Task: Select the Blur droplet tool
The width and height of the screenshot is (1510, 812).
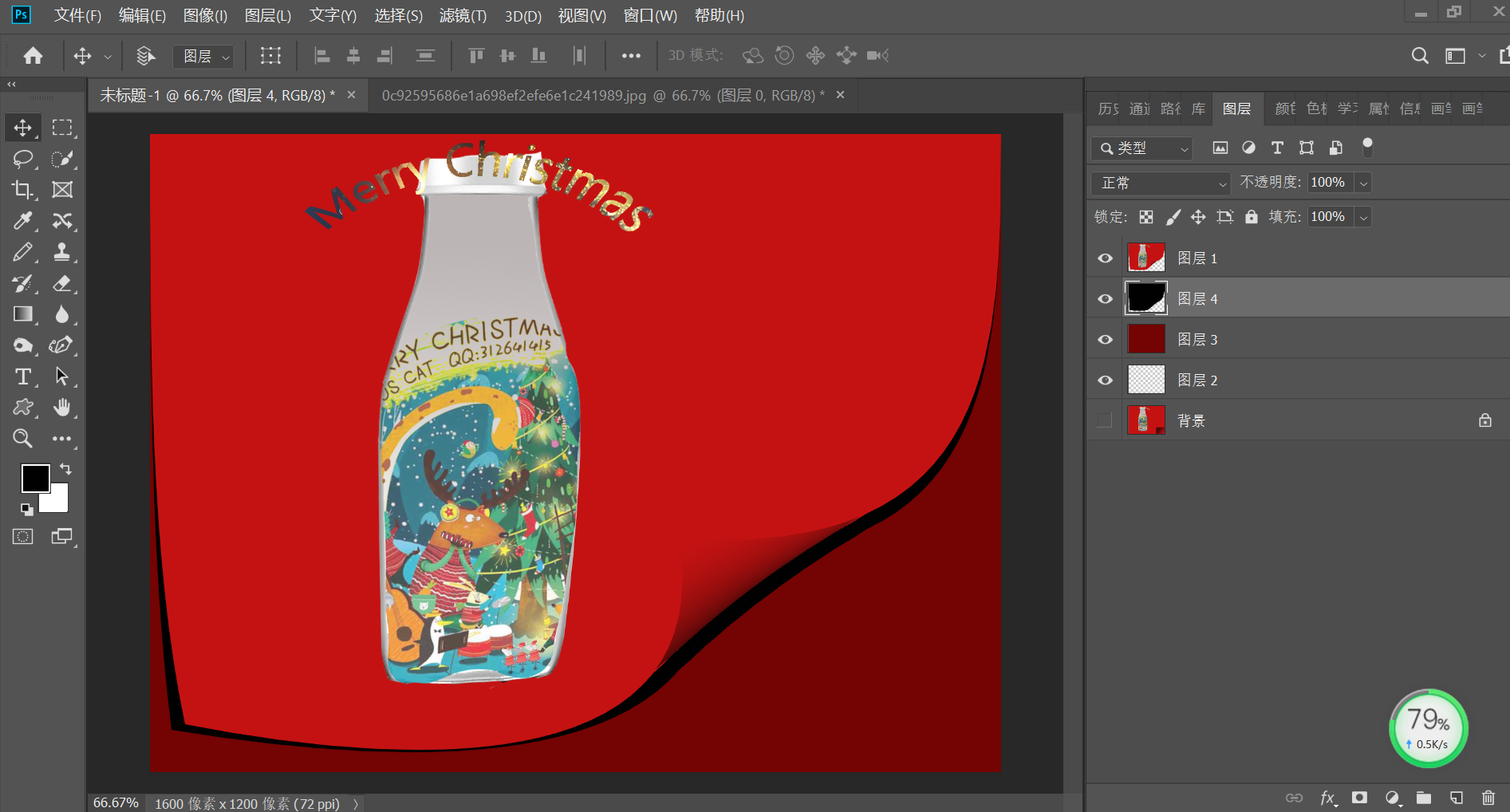Action: pos(62,314)
